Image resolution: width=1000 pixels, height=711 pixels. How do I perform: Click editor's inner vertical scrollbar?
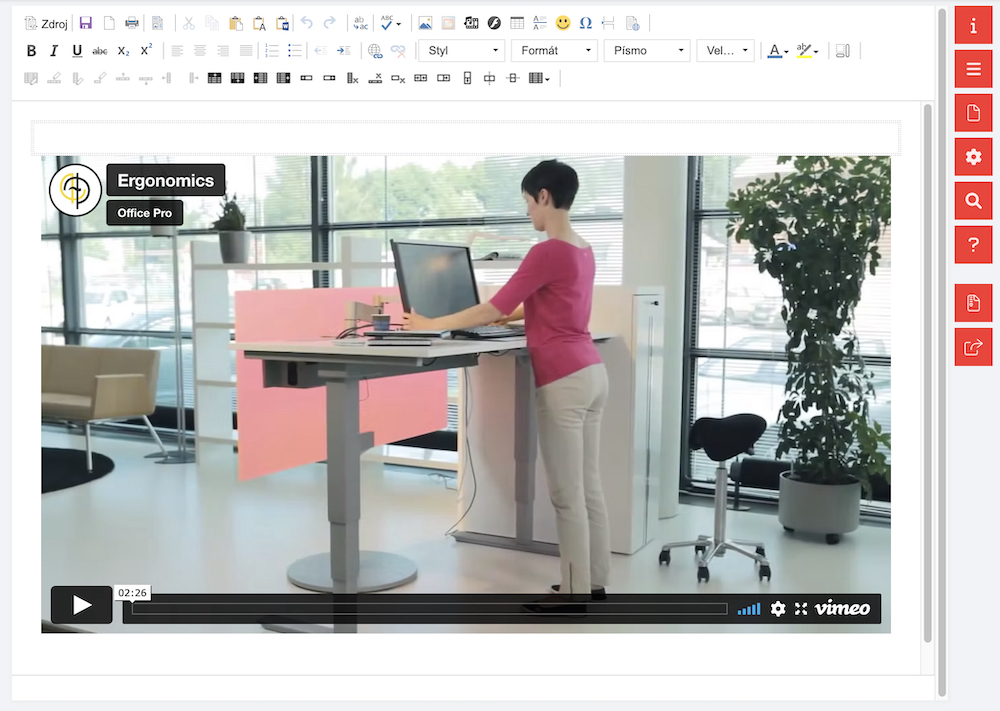pyautogui.click(x=928, y=374)
